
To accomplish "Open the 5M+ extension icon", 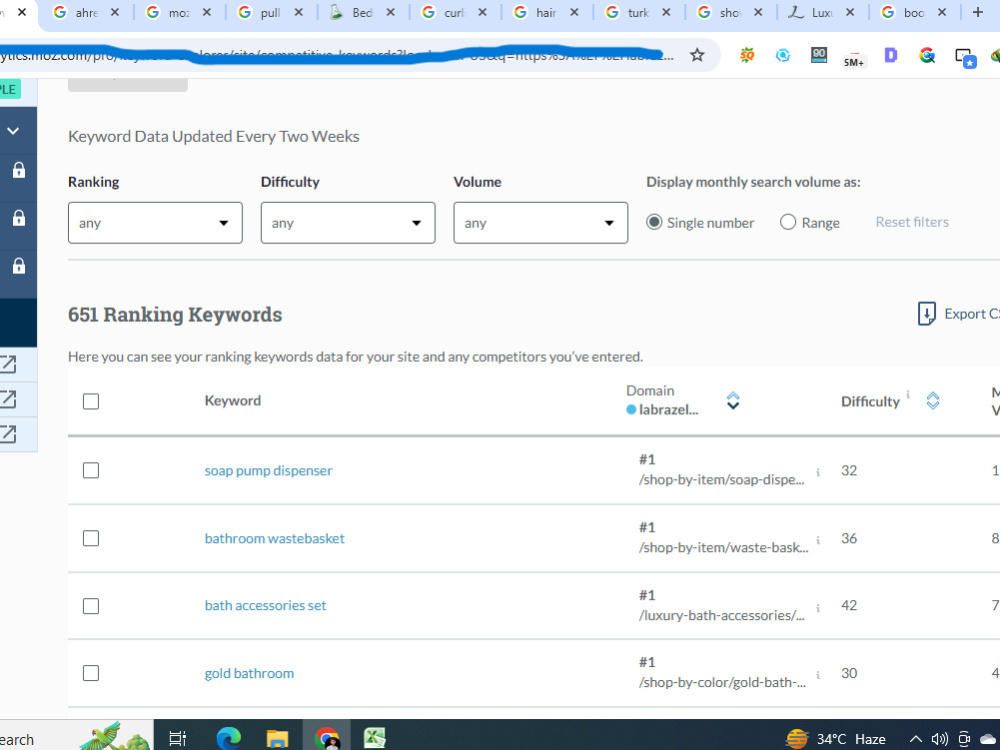I will [x=854, y=59].
